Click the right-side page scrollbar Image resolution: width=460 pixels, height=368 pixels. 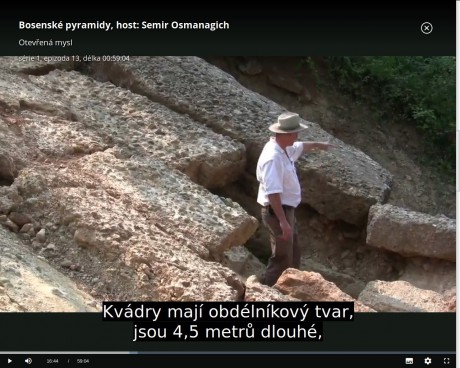pyautogui.click(x=458, y=162)
